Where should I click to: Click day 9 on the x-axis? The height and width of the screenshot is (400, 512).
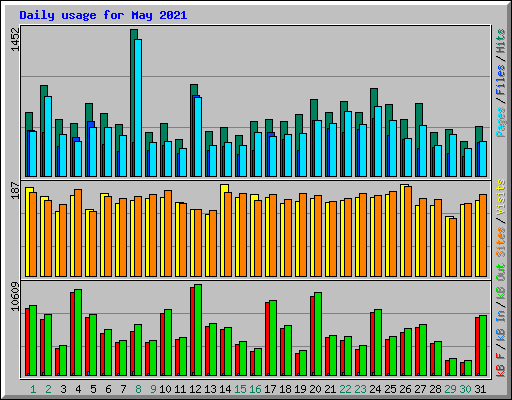point(153,389)
